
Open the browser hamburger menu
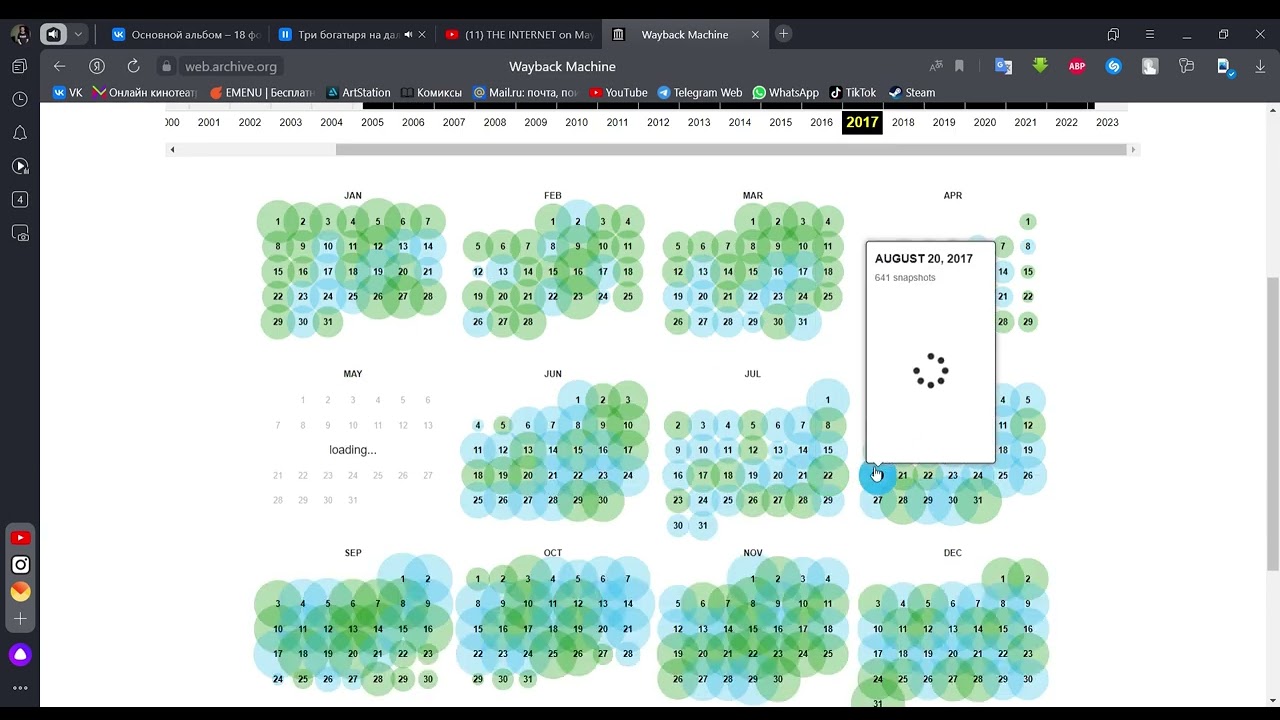(x=1150, y=34)
